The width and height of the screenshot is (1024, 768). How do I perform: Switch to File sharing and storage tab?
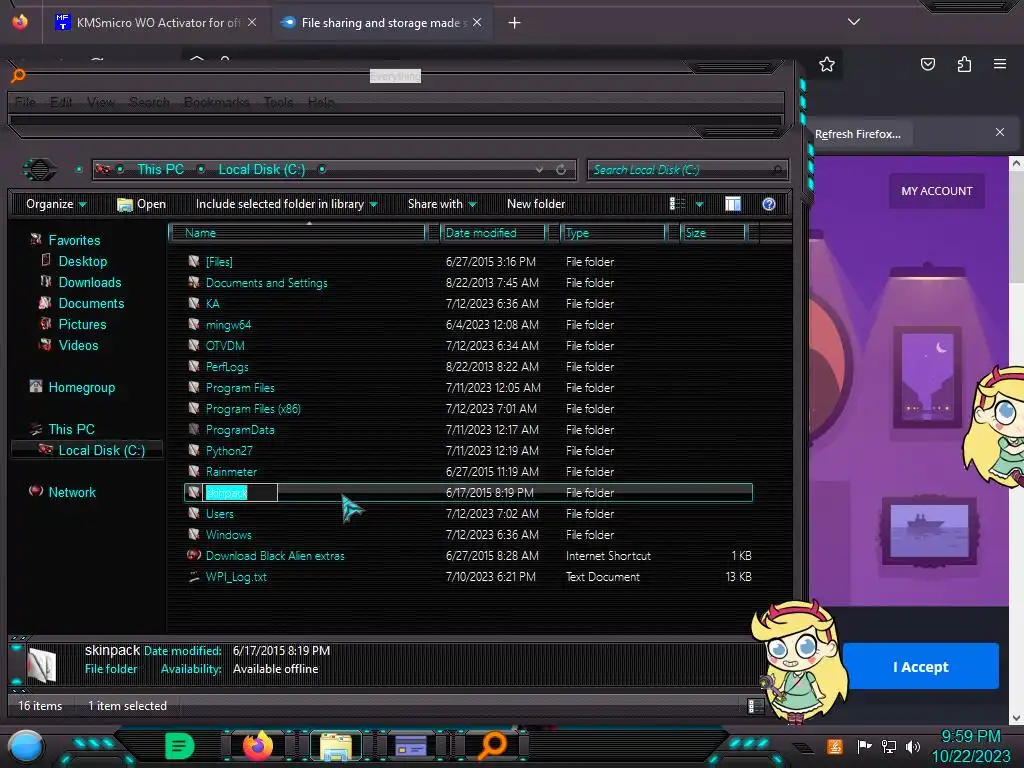pyautogui.click(x=381, y=22)
